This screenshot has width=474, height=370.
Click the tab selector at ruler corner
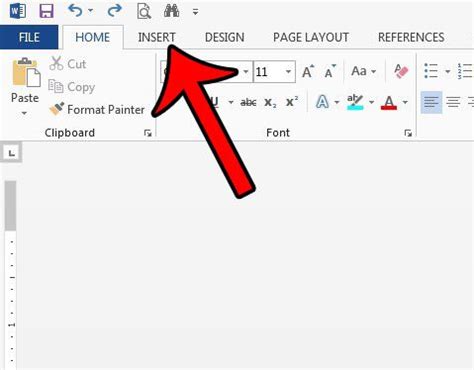coord(11,153)
